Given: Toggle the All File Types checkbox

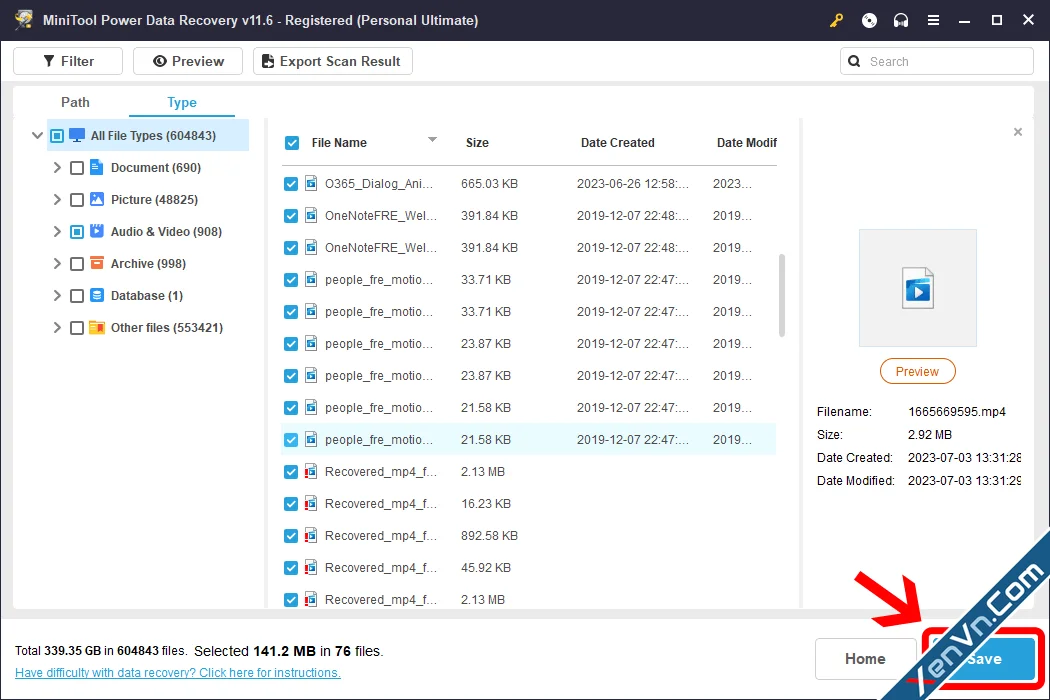Looking at the screenshot, I should [x=57, y=136].
